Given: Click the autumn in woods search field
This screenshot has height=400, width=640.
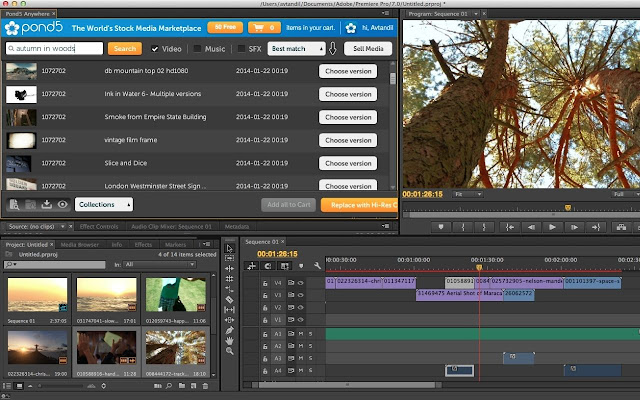Looking at the screenshot, I should tap(54, 48).
